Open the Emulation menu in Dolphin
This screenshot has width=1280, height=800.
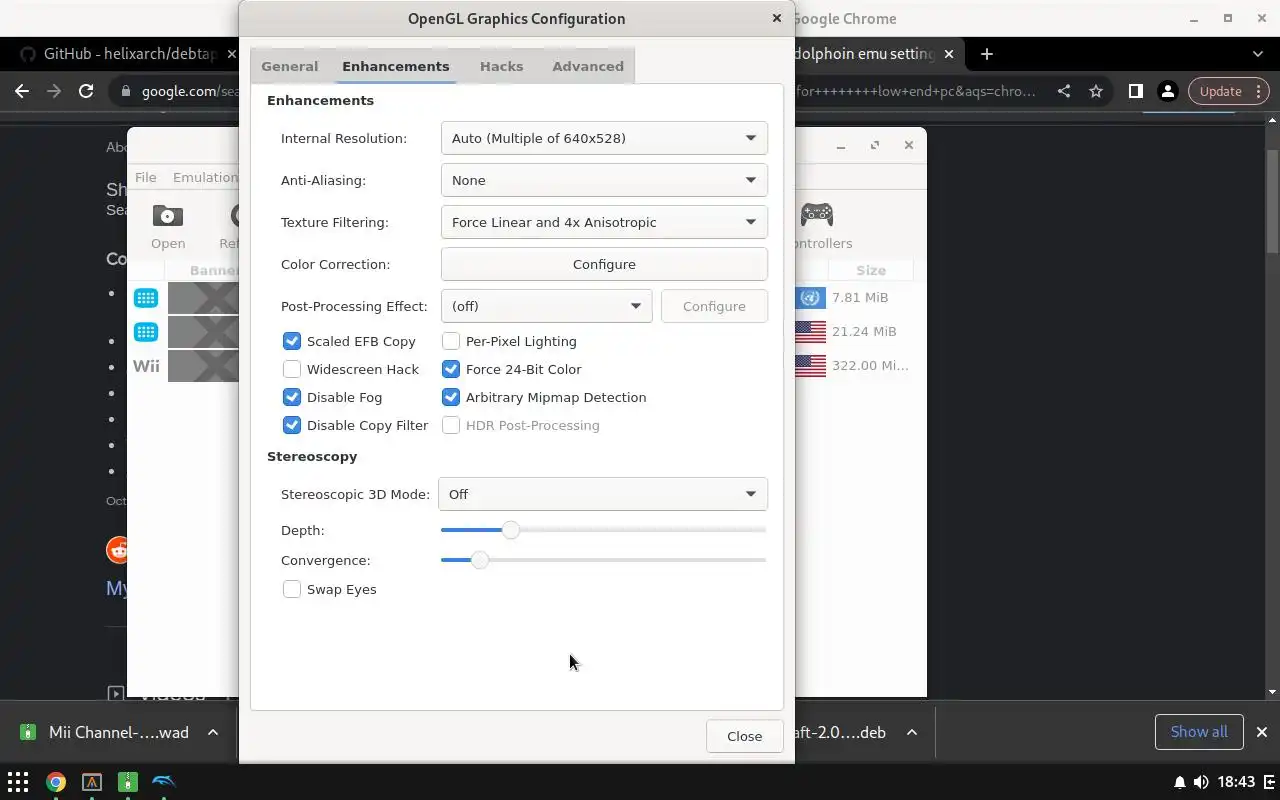205,177
